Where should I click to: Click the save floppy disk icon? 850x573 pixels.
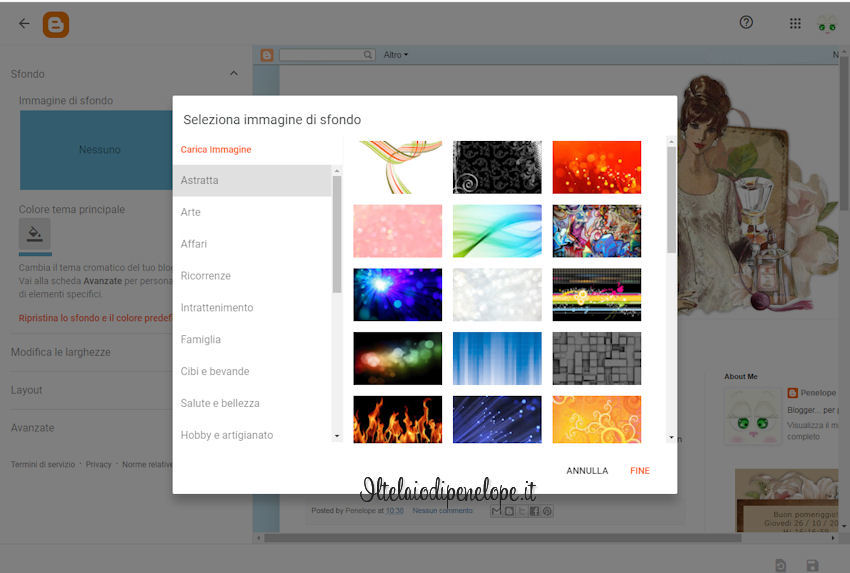[x=812, y=565]
